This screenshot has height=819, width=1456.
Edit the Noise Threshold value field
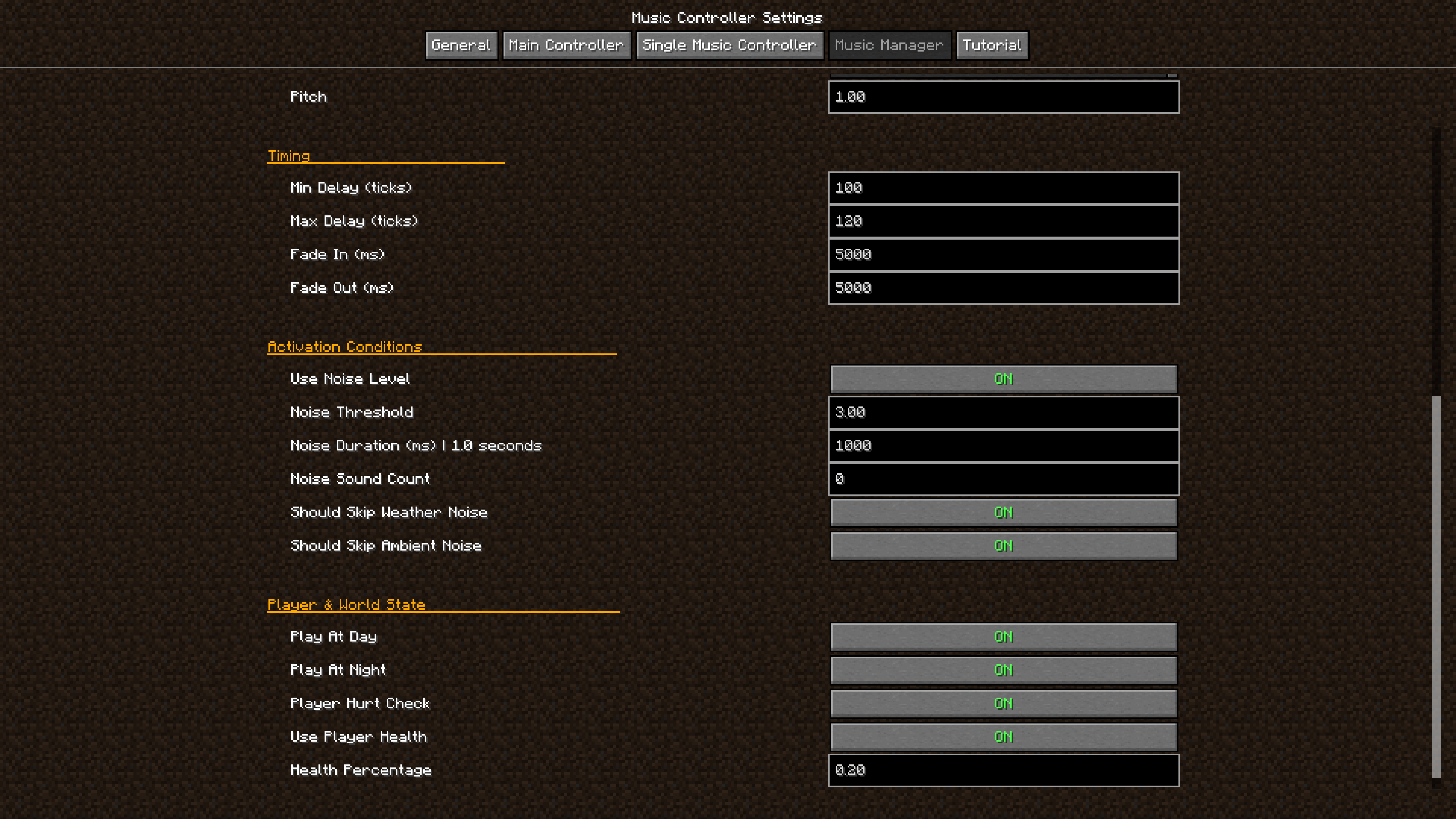(1003, 412)
